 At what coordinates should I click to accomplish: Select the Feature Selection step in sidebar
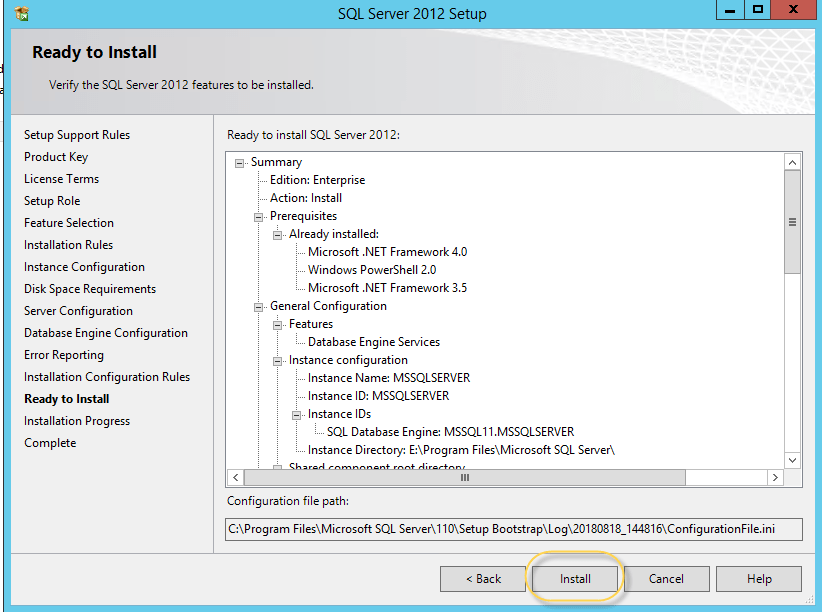coord(69,223)
